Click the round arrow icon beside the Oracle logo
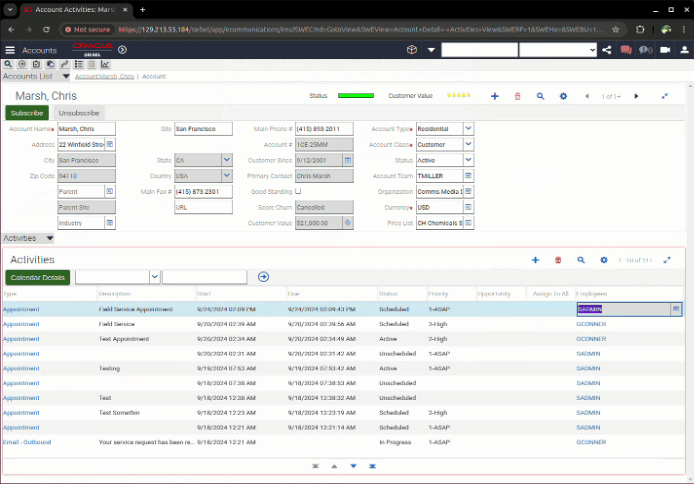694x484 pixels. coord(123,50)
